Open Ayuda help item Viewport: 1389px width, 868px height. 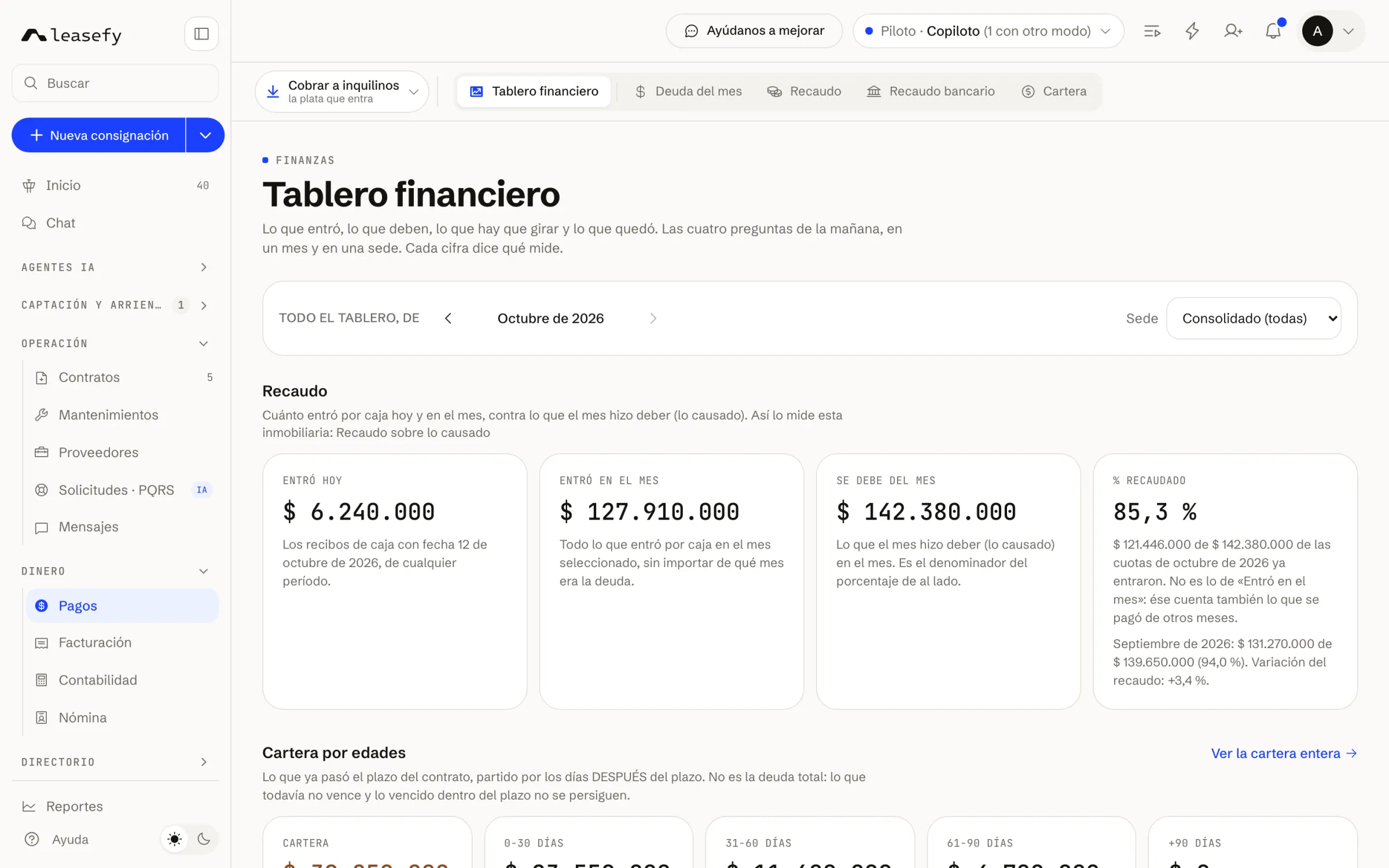point(57,840)
